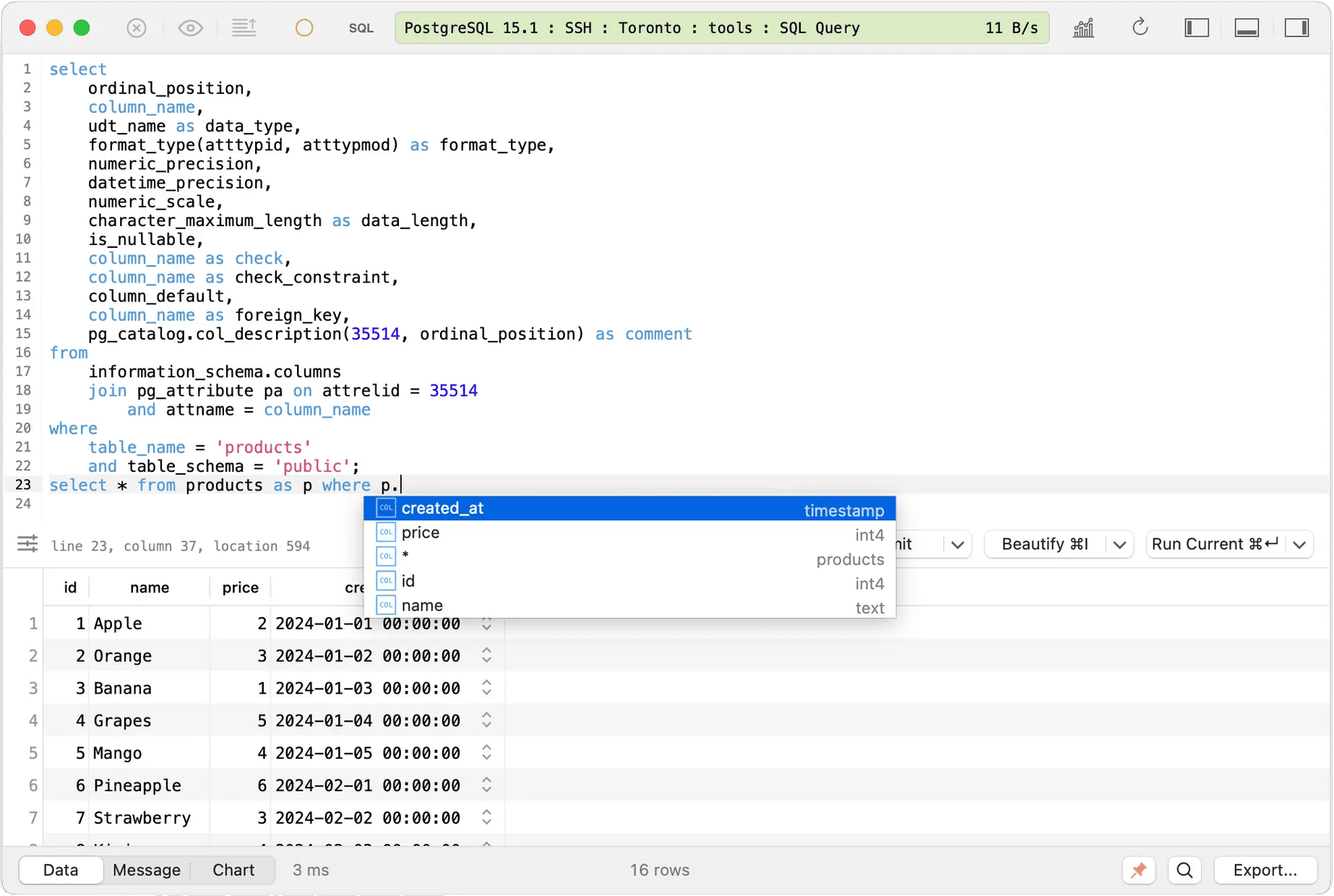Click the editor settings sliders icon

coord(27,544)
